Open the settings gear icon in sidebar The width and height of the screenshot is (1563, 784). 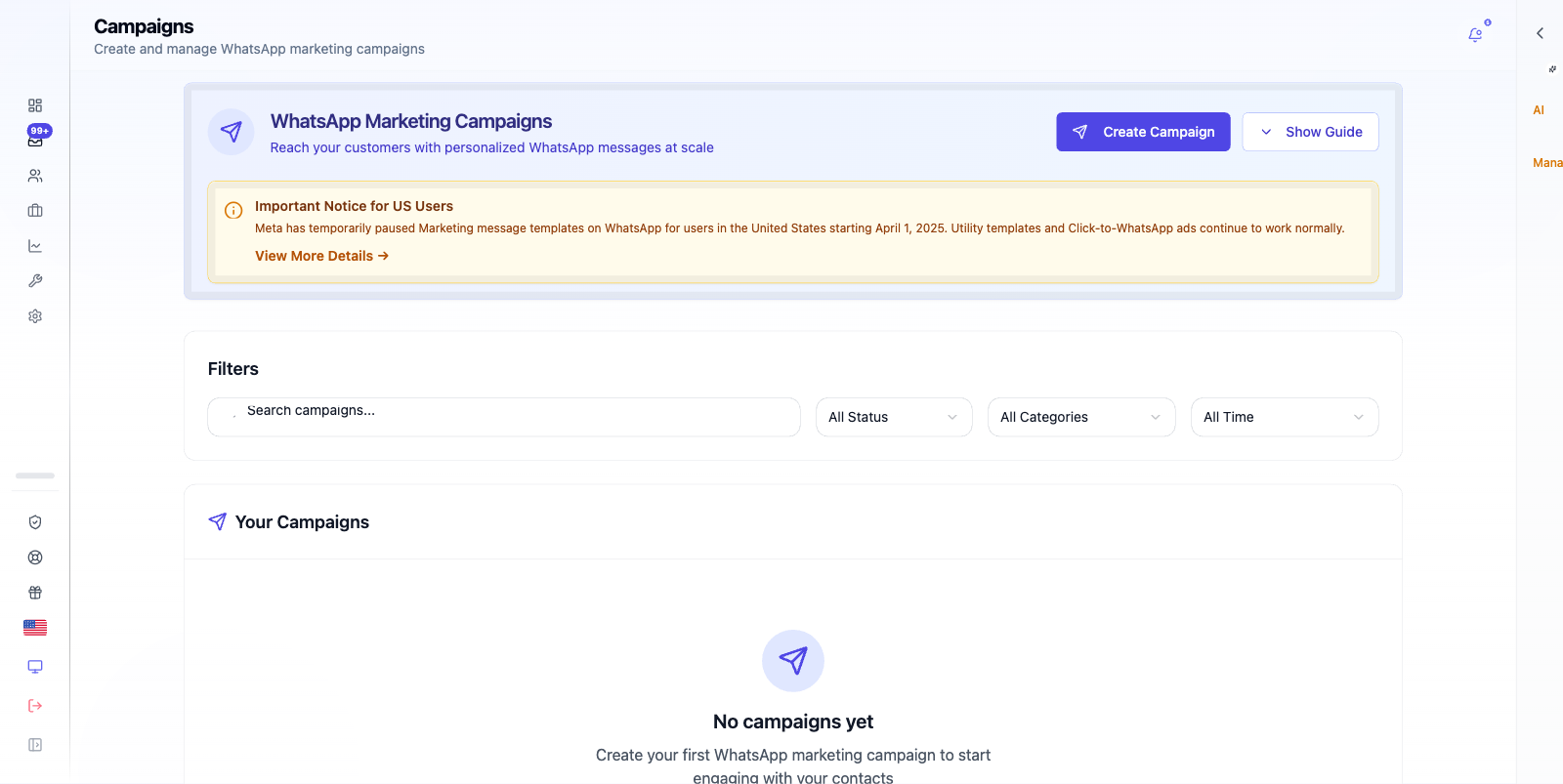tap(35, 316)
